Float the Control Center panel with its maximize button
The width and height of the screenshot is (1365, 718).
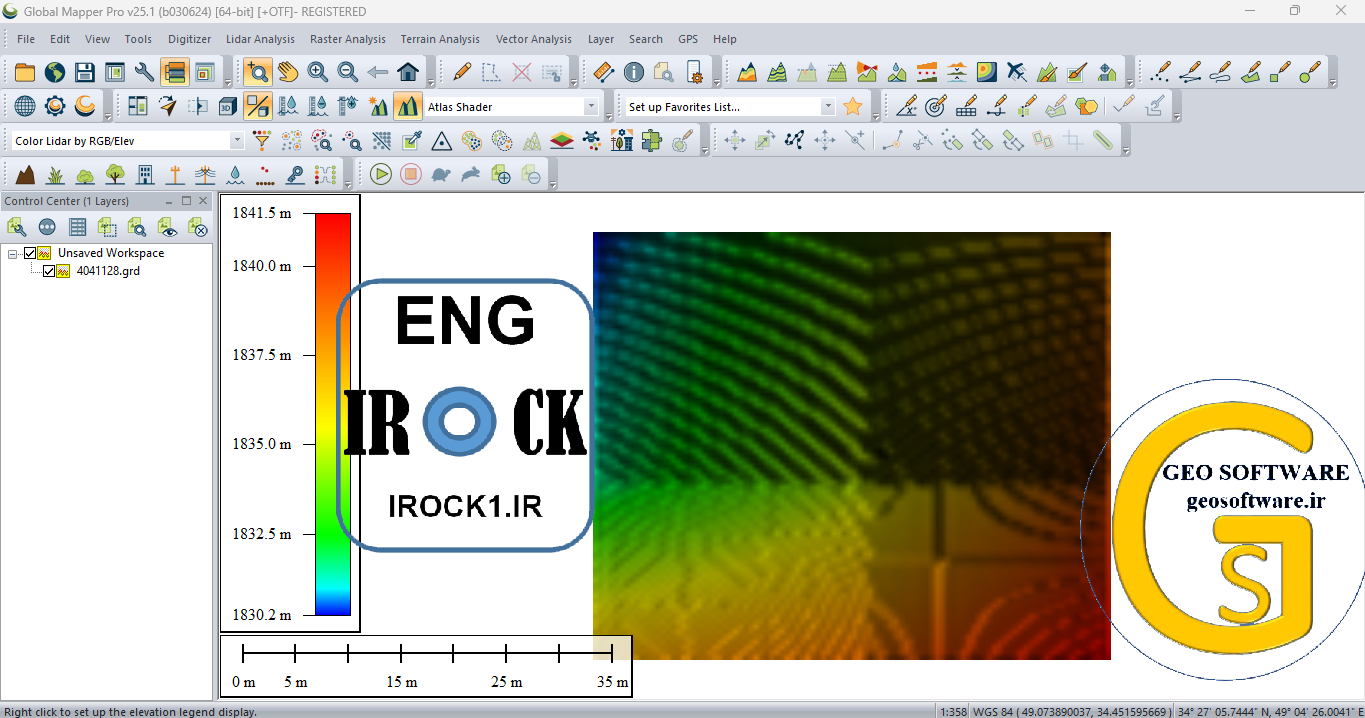pyautogui.click(x=186, y=201)
